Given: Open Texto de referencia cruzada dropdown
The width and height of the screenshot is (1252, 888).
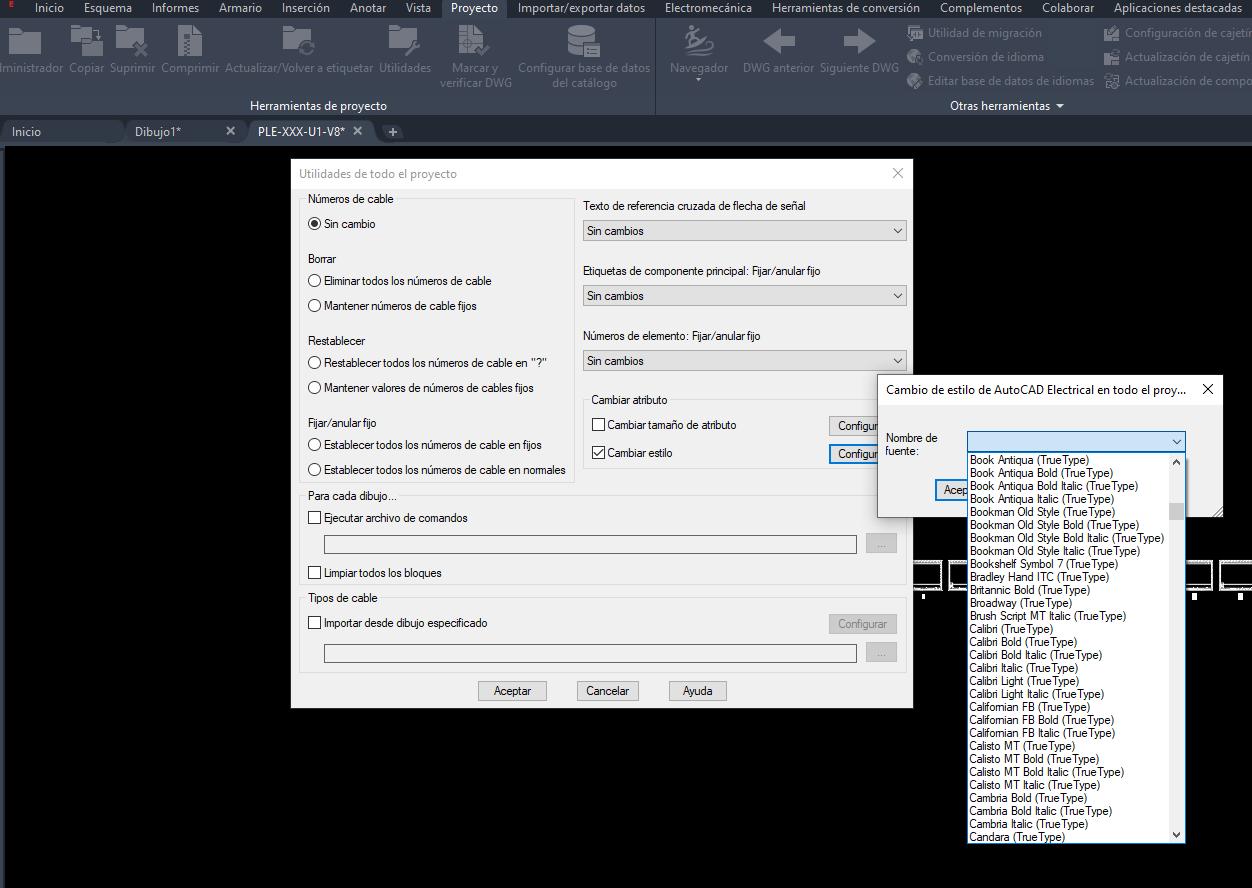Looking at the screenshot, I should (x=744, y=231).
